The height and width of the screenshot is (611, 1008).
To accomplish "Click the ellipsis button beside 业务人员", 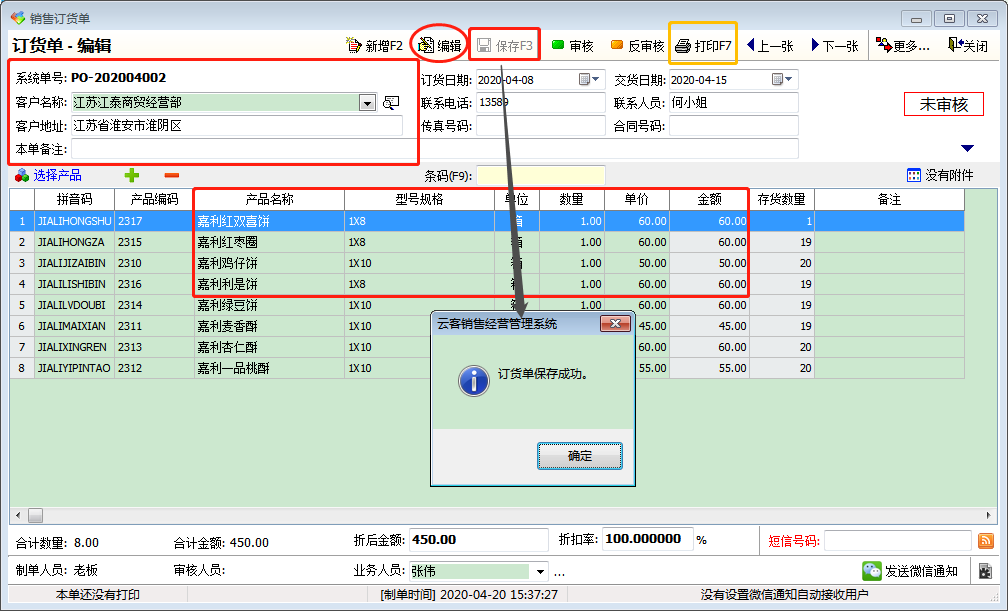I will 559,571.
